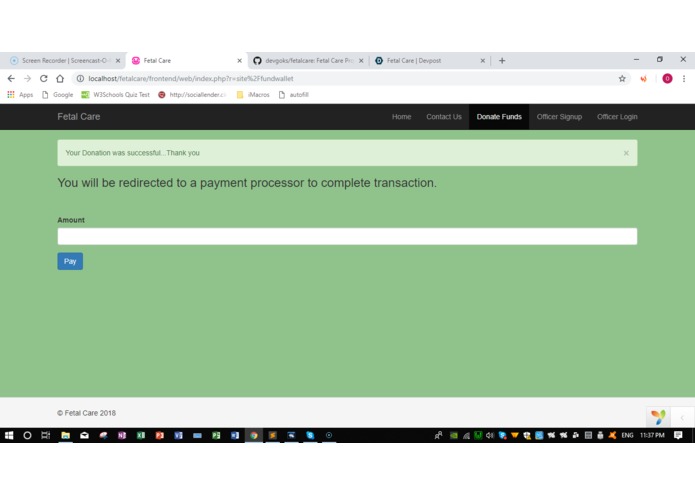Click the 11:37 PM clock
The height and width of the screenshot is (494, 695).
[x=652, y=435]
